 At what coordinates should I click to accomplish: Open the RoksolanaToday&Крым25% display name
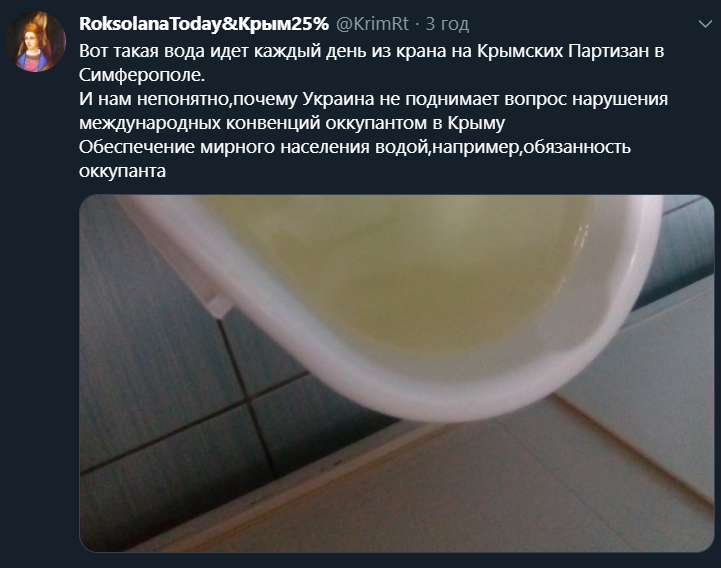coord(204,24)
